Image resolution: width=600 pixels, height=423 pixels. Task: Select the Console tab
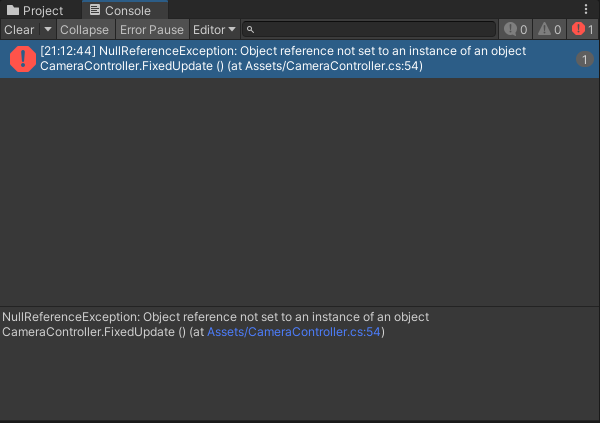click(120, 10)
